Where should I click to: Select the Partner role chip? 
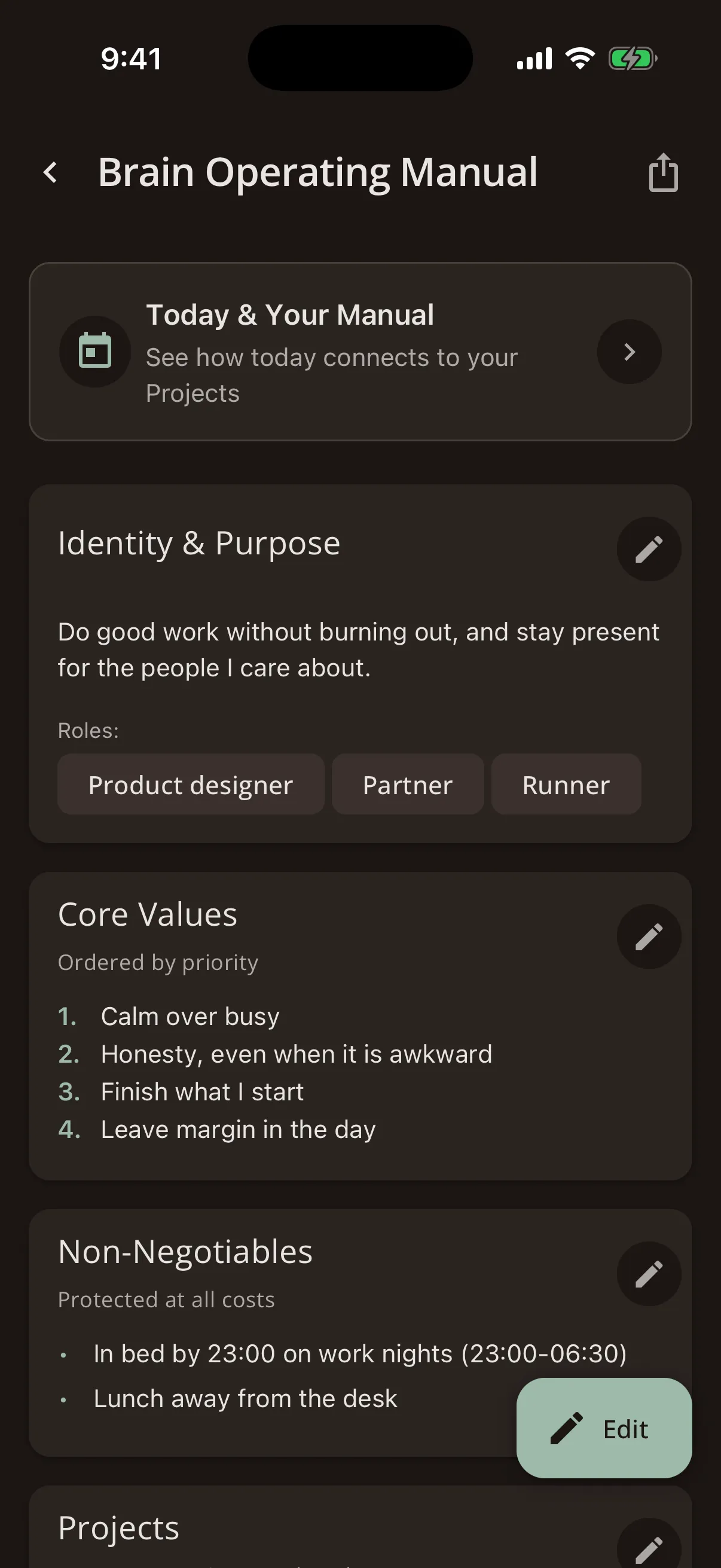point(408,784)
